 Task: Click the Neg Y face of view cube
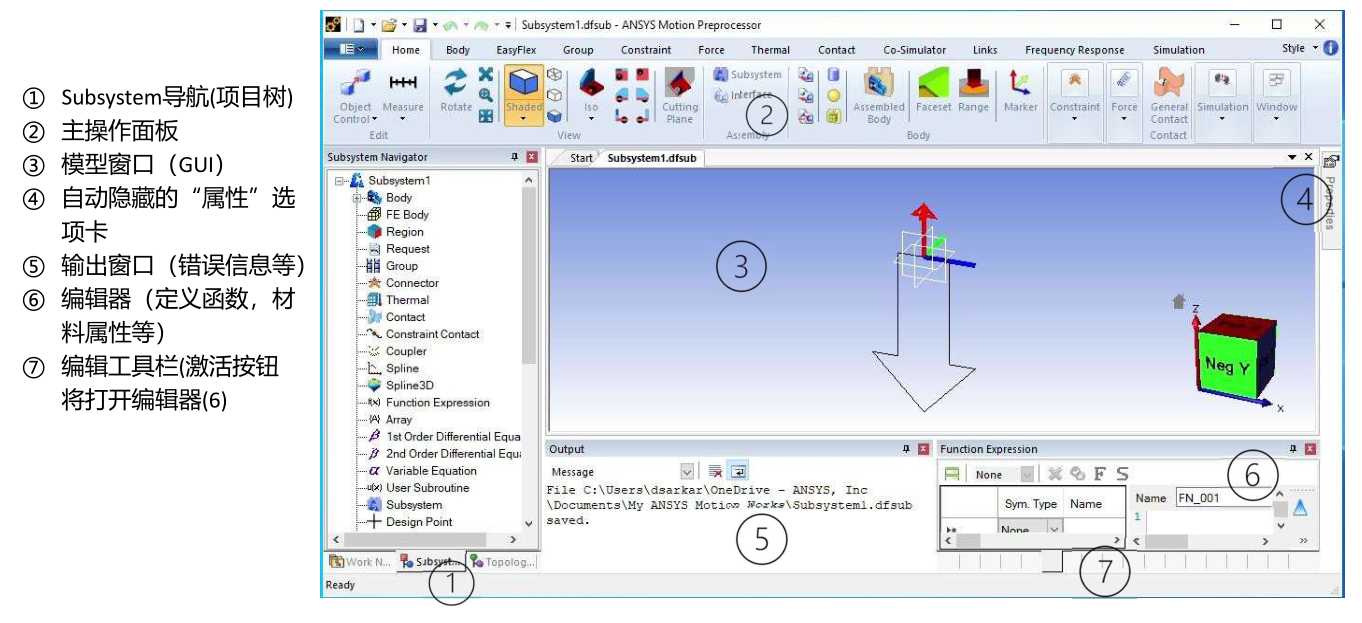[1225, 367]
